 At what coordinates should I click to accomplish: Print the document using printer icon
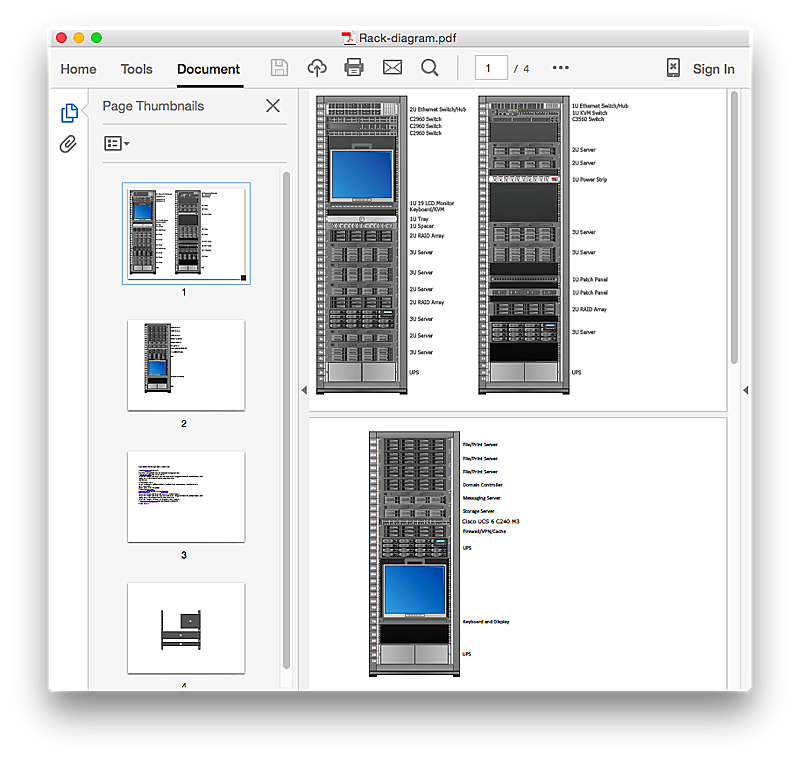tap(354, 68)
